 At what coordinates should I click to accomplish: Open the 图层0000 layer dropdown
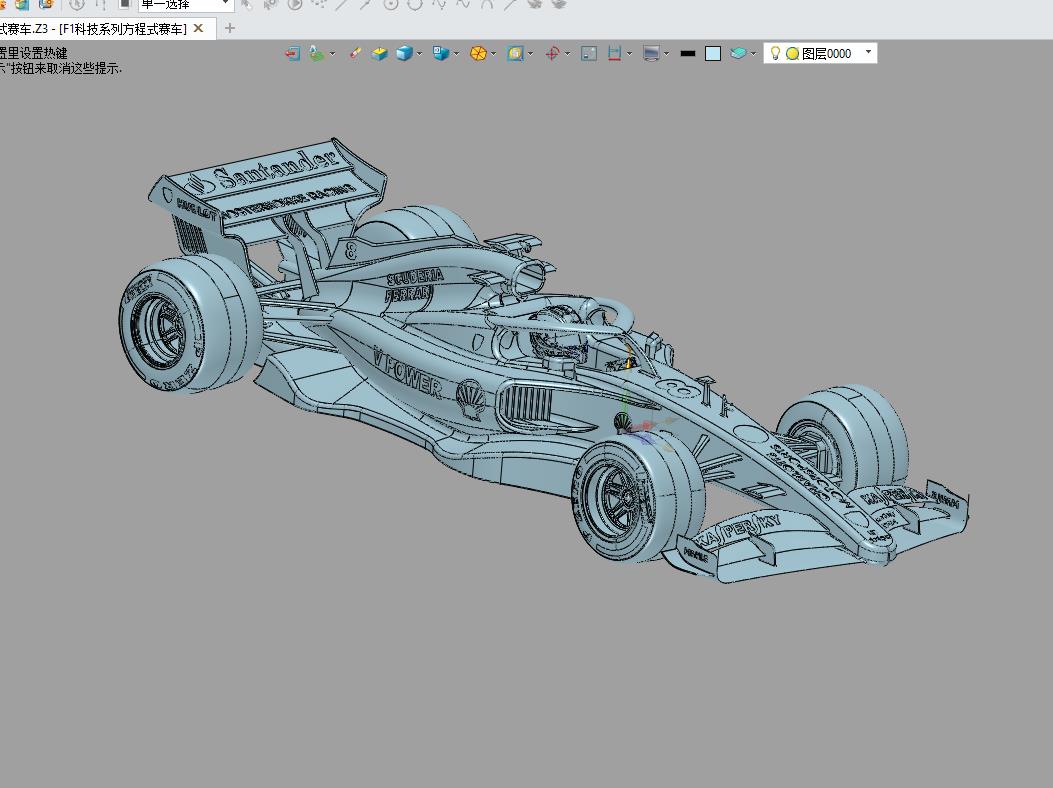pos(867,52)
